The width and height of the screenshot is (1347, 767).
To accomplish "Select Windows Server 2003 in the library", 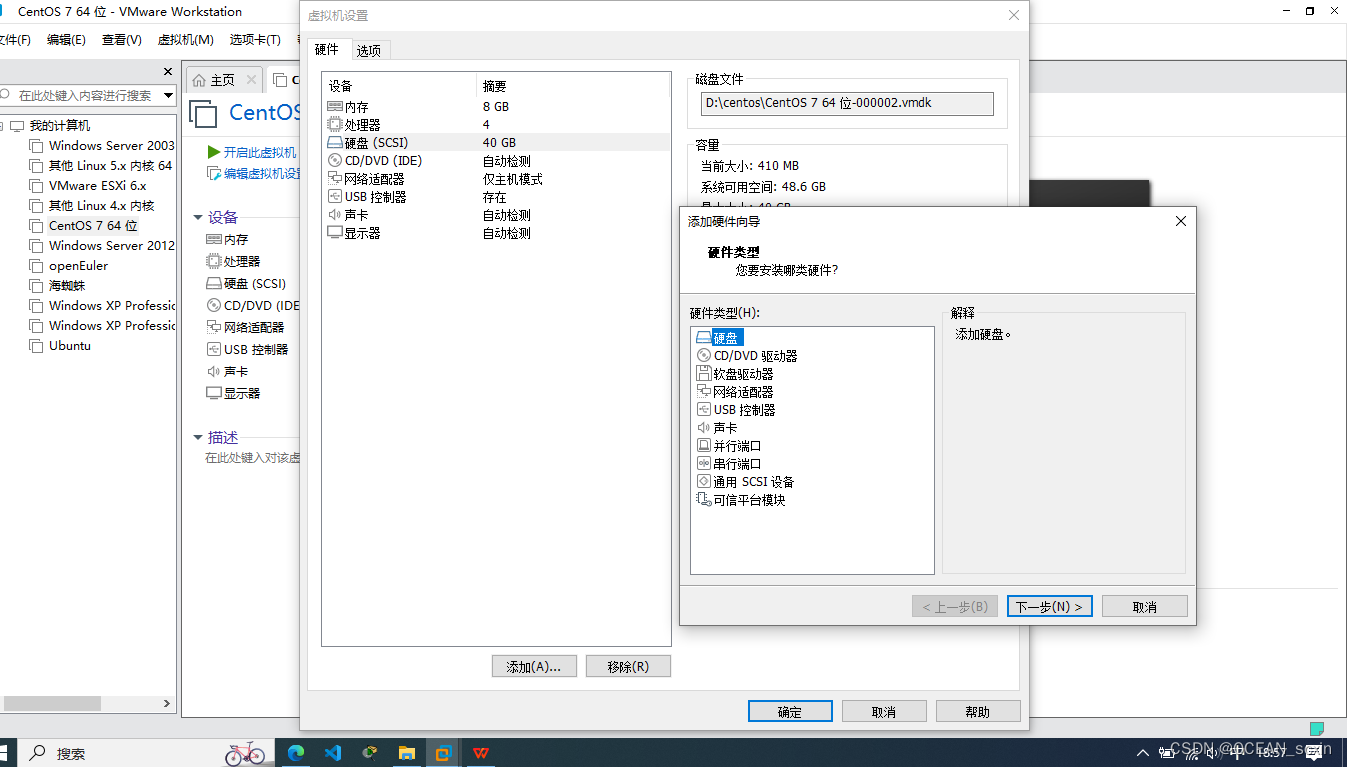I will point(101,146).
